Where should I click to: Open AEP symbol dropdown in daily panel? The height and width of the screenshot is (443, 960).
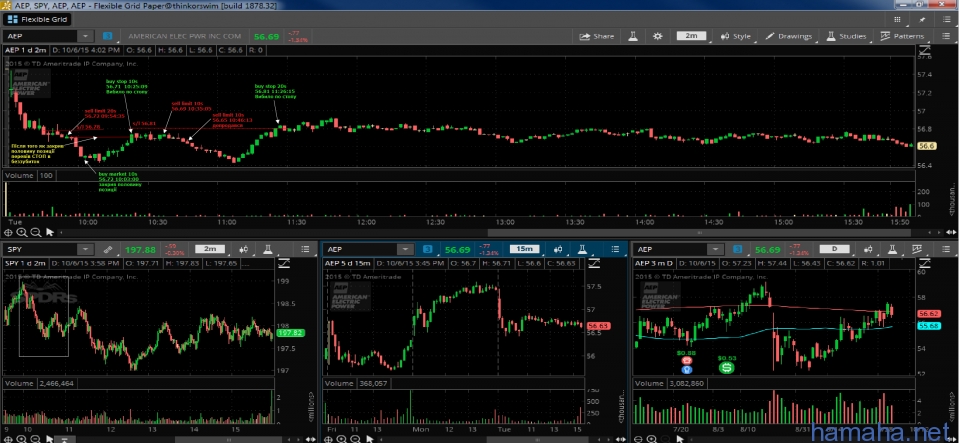tap(716, 250)
